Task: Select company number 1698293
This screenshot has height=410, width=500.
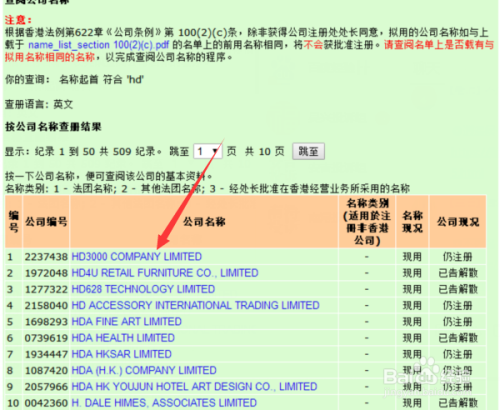Action: pyautogui.click(x=46, y=322)
